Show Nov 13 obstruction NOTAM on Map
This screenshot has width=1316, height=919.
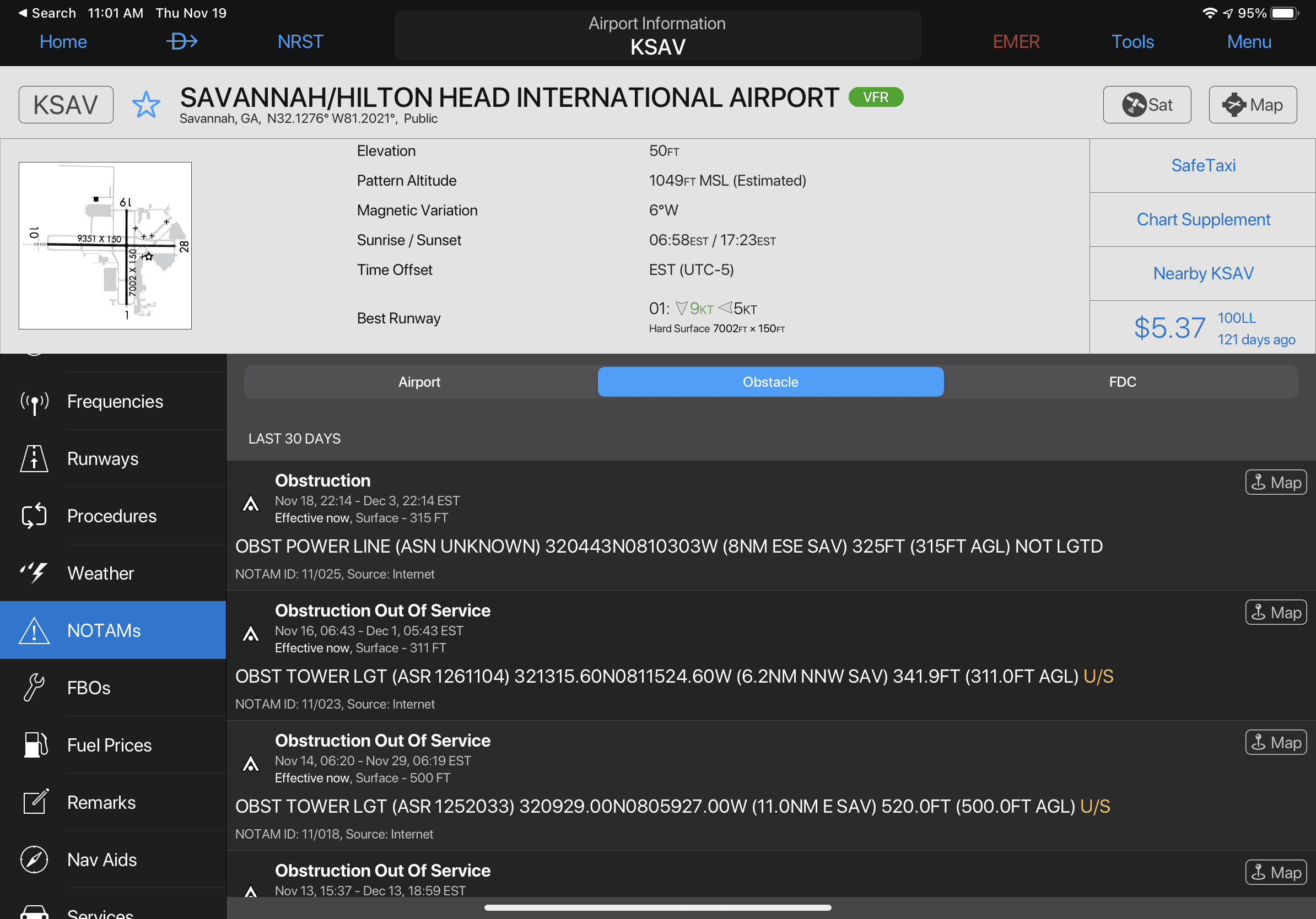point(1275,873)
